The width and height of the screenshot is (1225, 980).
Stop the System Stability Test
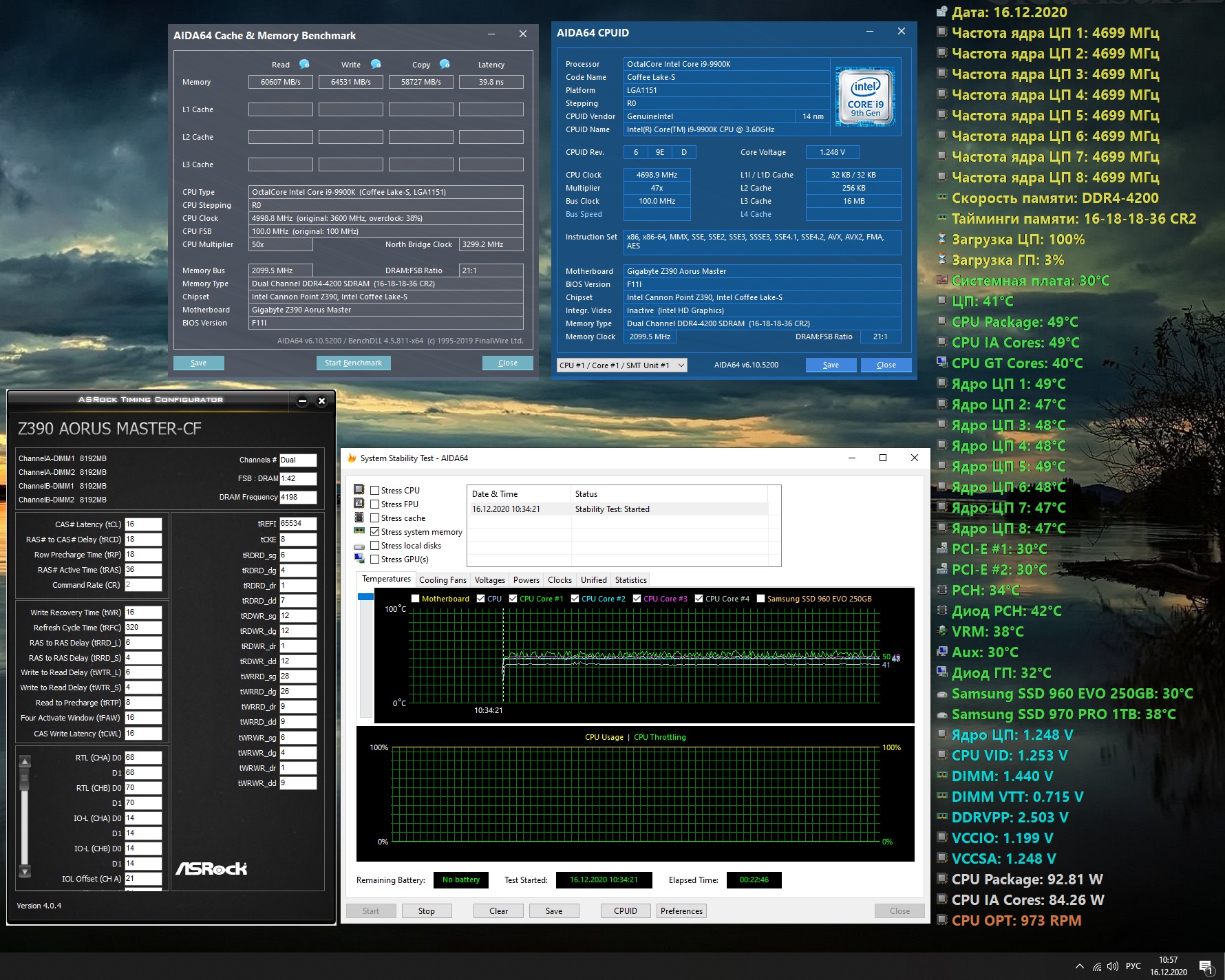click(x=427, y=911)
